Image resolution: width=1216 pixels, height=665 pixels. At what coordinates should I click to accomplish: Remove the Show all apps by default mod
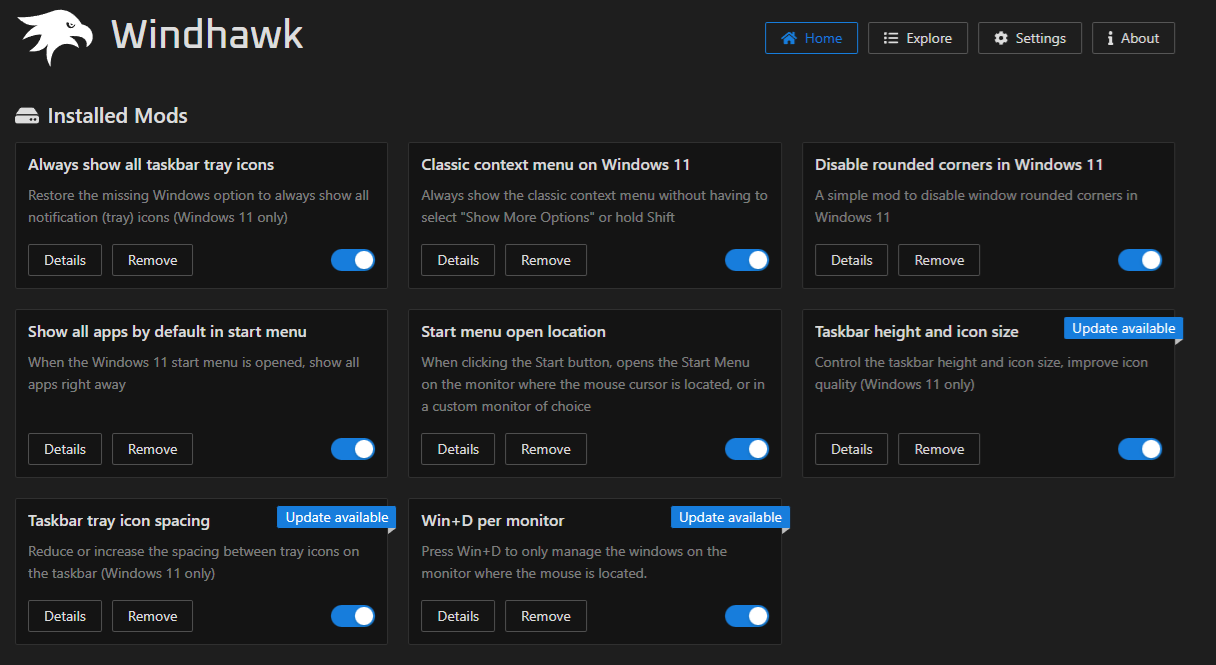click(152, 449)
